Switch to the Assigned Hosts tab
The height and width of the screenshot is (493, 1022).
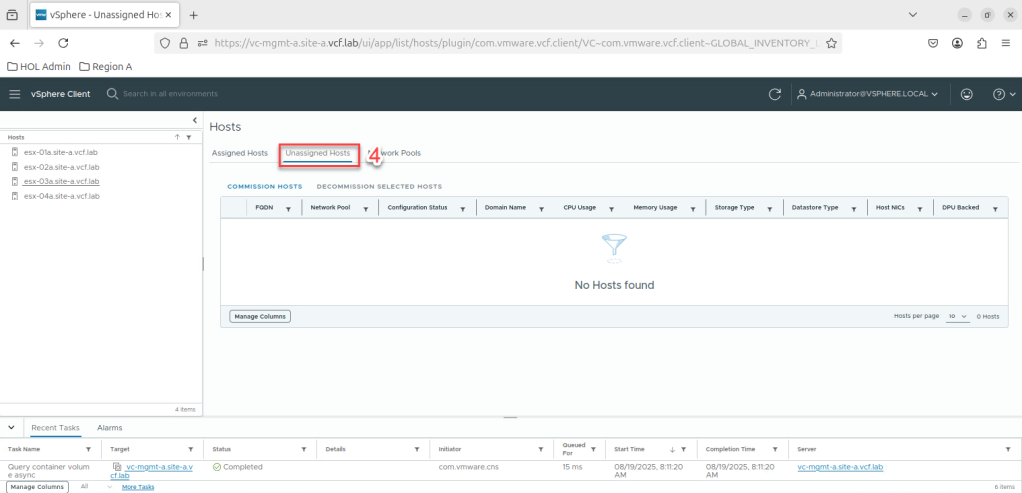click(x=240, y=153)
